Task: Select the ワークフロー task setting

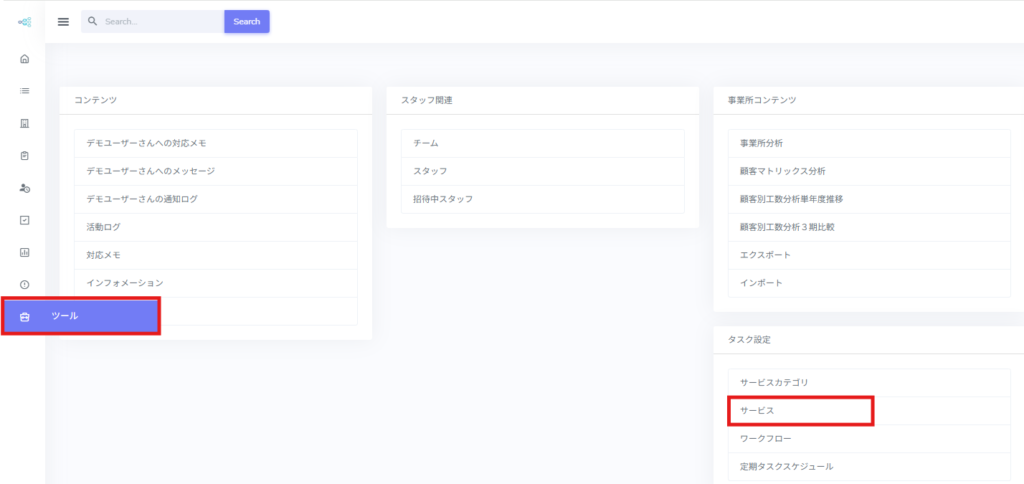Action: pos(766,439)
